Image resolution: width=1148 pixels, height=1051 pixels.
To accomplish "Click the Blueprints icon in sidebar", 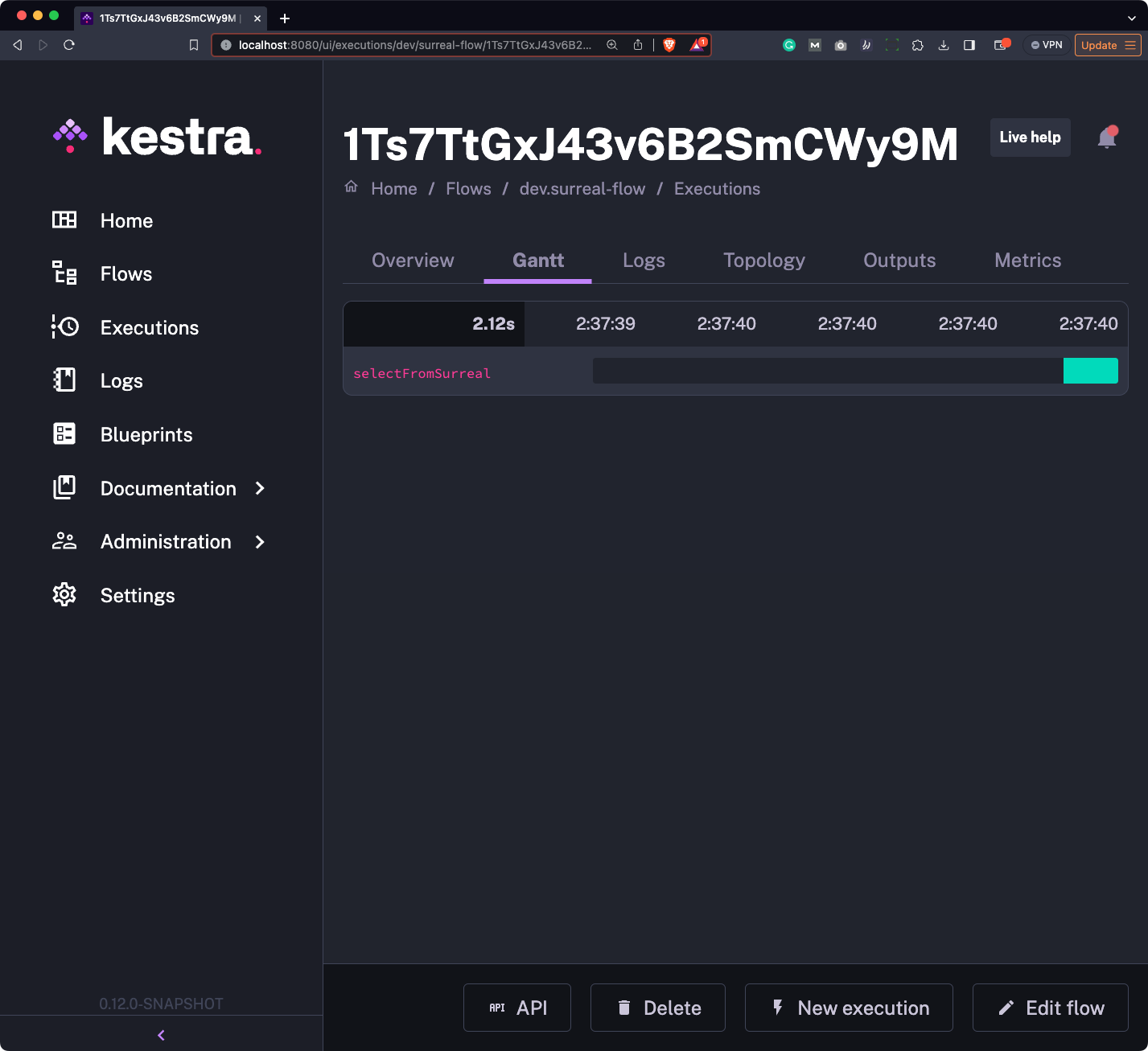I will pyautogui.click(x=64, y=434).
